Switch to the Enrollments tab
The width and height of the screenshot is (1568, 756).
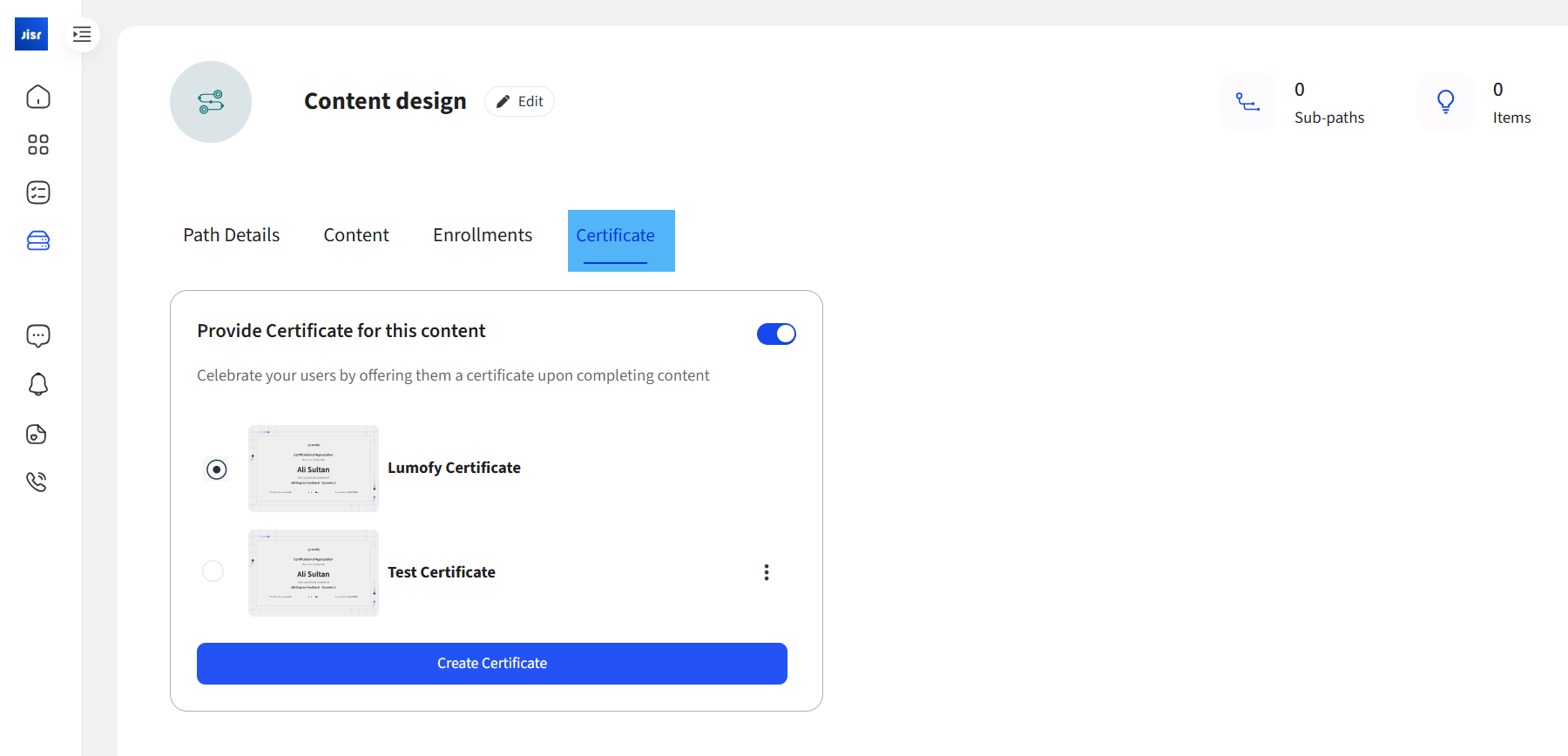click(483, 235)
